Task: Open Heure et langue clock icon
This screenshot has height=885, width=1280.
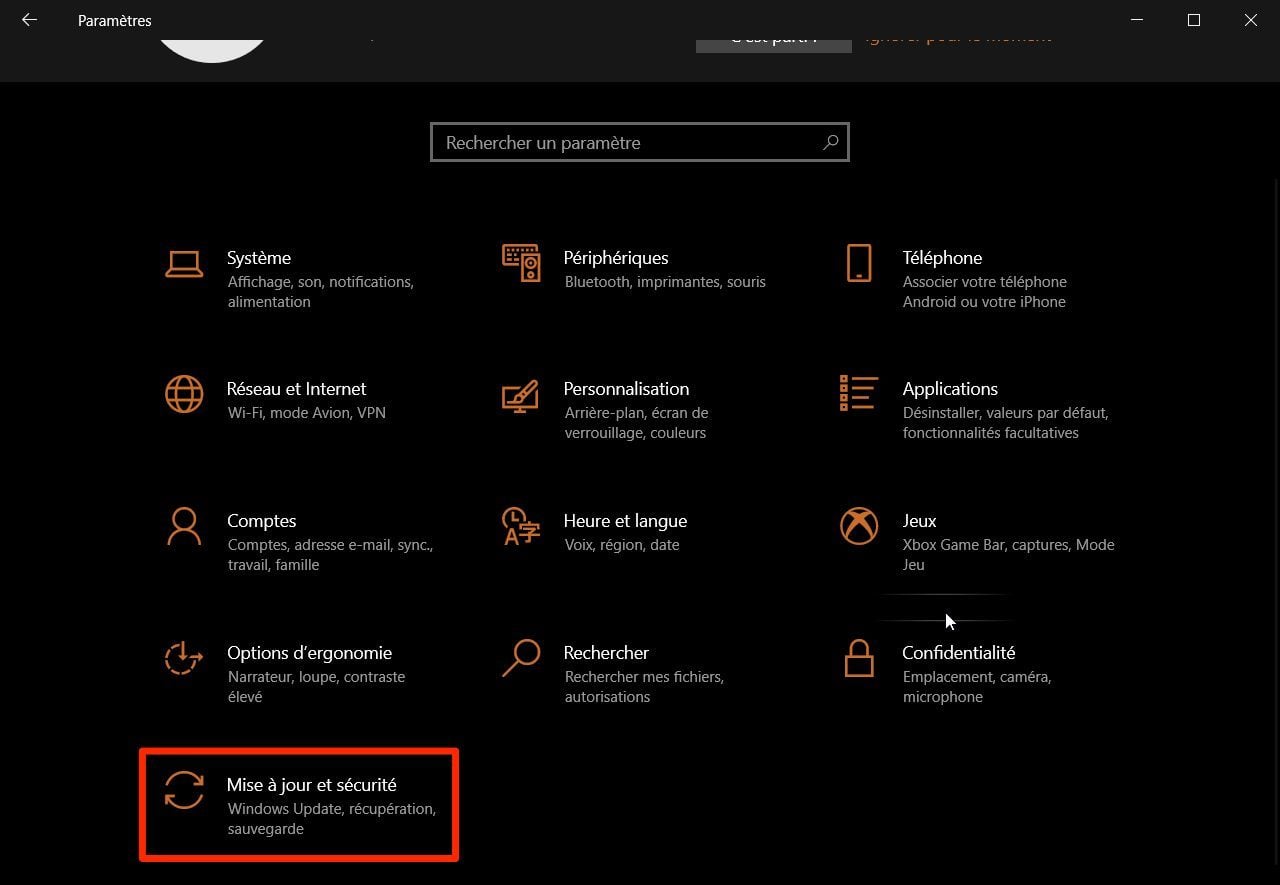Action: 521,526
